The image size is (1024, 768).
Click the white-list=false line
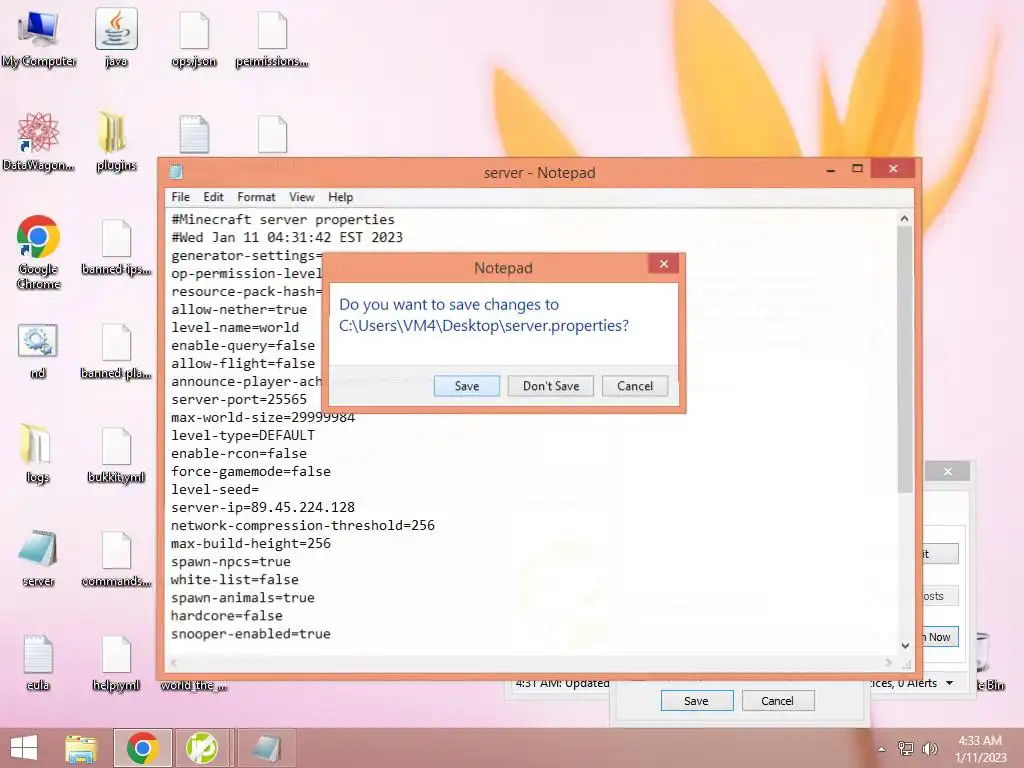click(x=234, y=579)
